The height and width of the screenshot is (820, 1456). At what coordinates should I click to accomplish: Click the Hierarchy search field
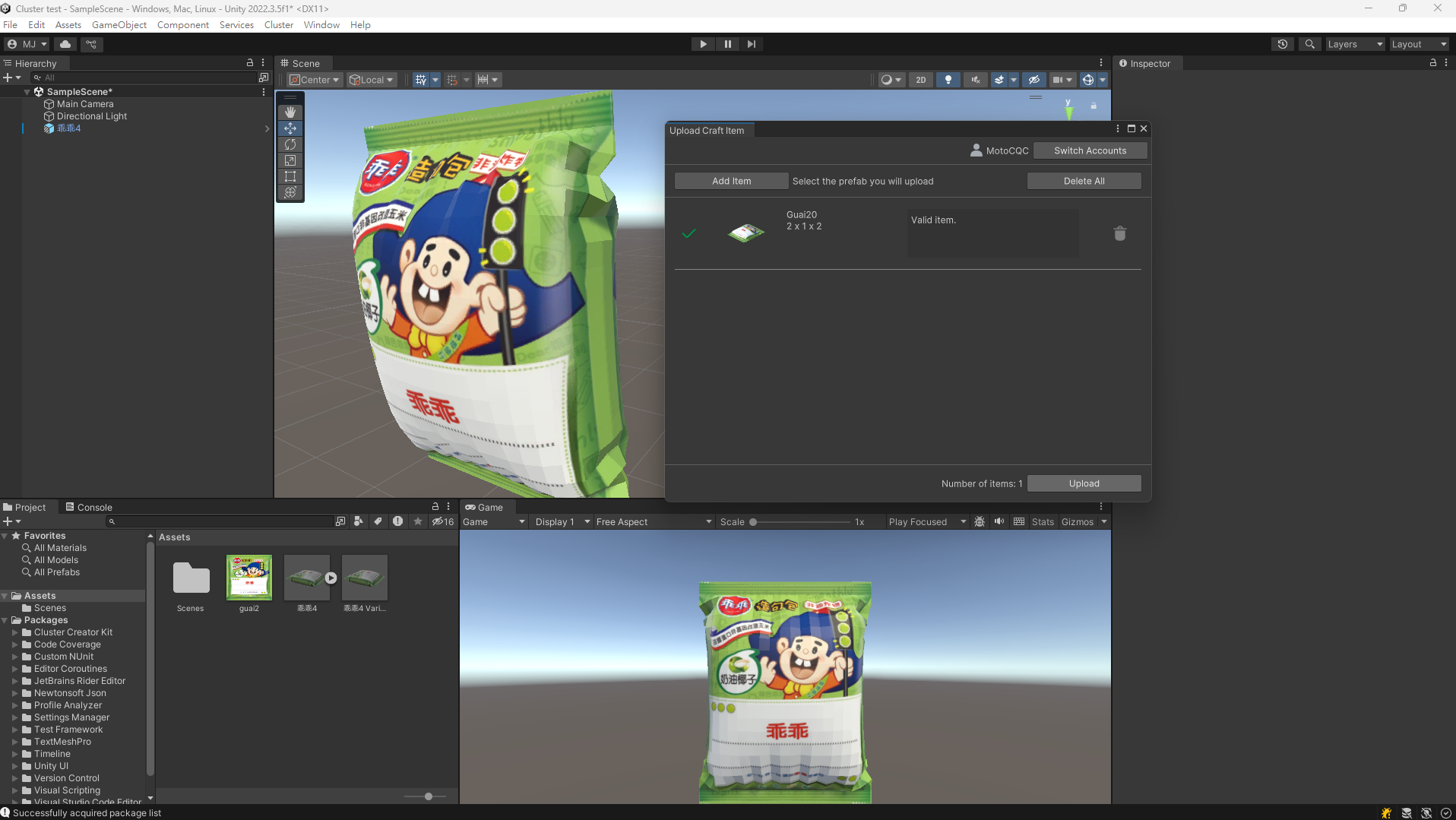click(144, 78)
